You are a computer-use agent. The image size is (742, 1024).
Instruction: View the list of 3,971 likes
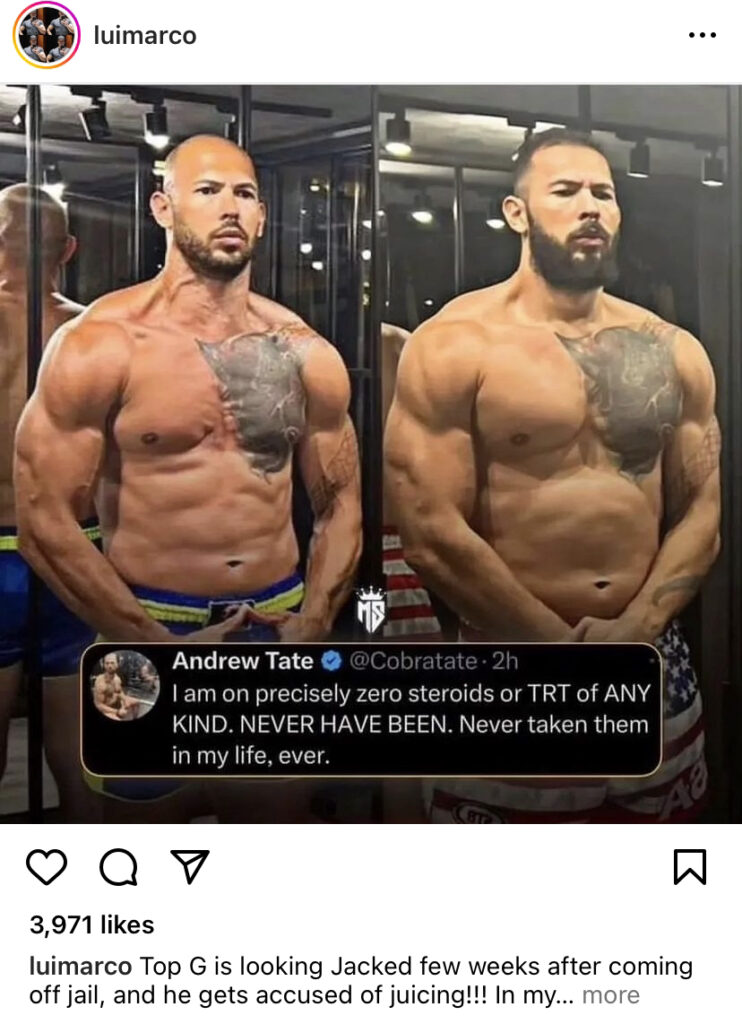(x=92, y=925)
